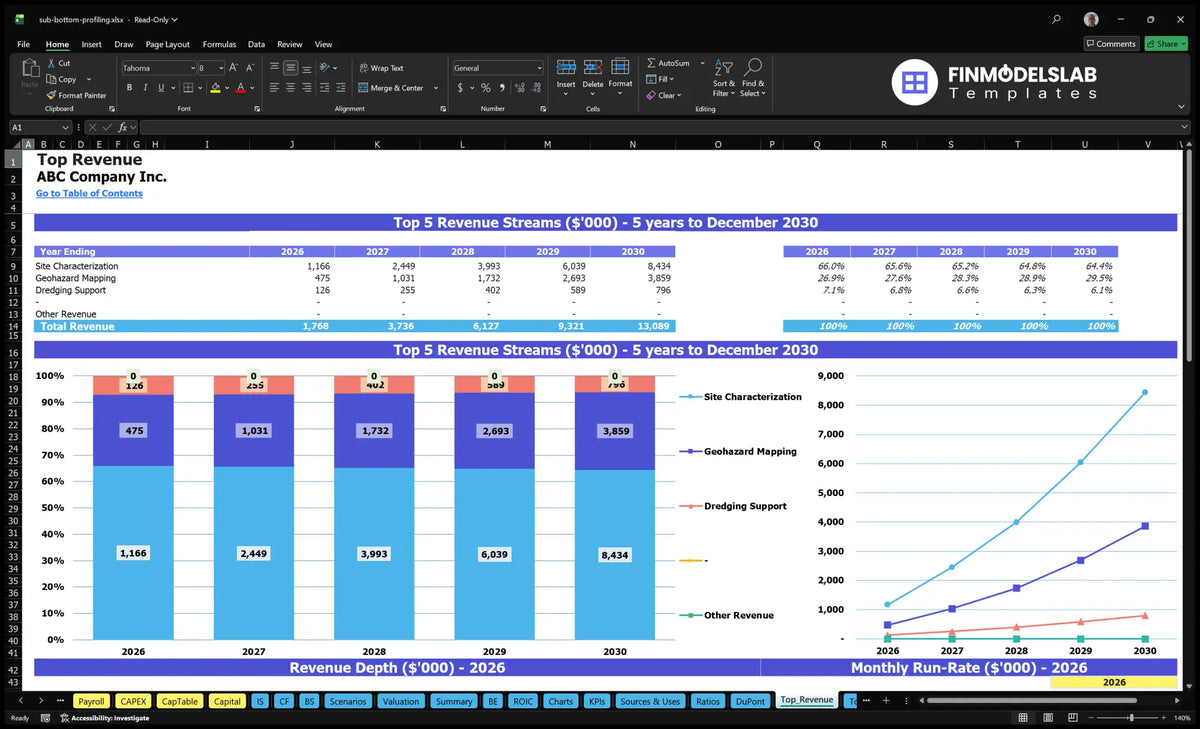Apply Comma Style number format
The image size is (1200, 729).
501,88
